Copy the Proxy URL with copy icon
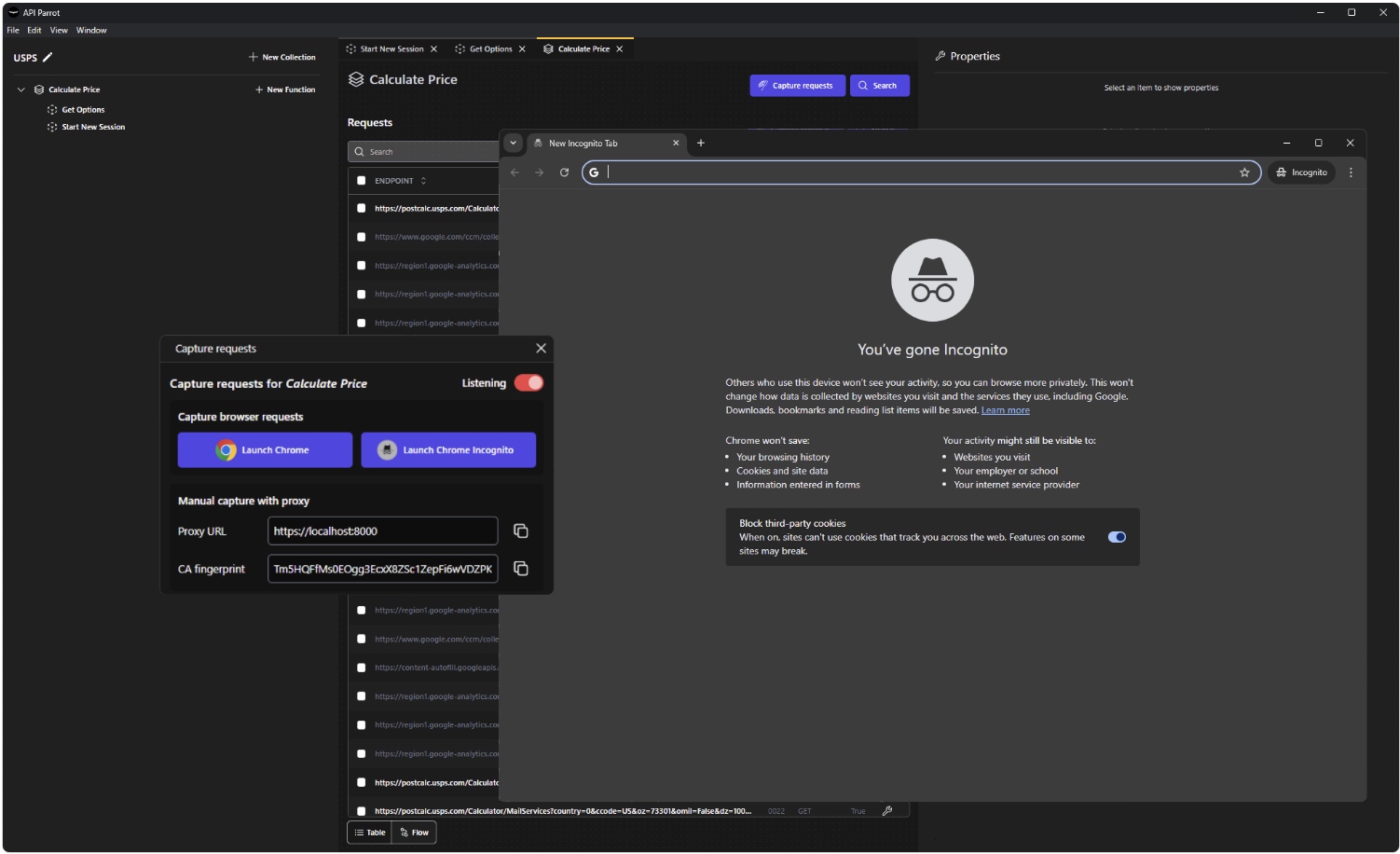The image size is (1400, 854). click(521, 531)
